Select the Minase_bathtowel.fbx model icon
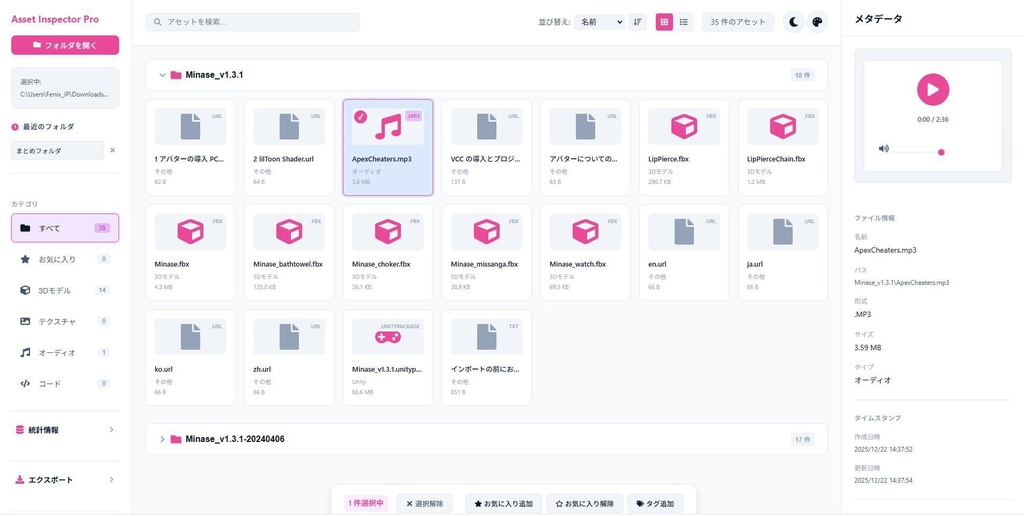Image resolution: width=1024 pixels, height=516 pixels. [x=289, y=232]
